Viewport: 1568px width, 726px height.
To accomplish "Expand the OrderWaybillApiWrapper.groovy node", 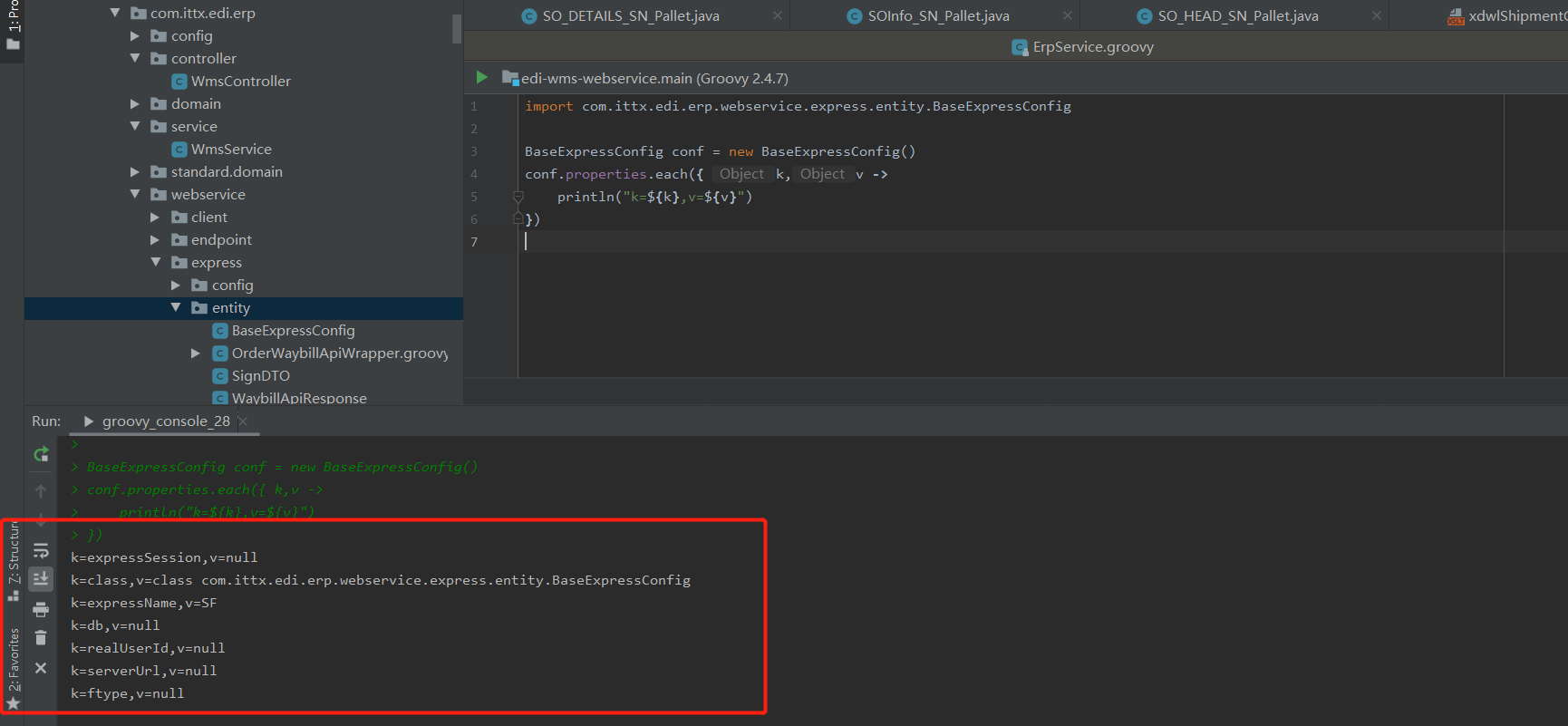I will (196, 353).
